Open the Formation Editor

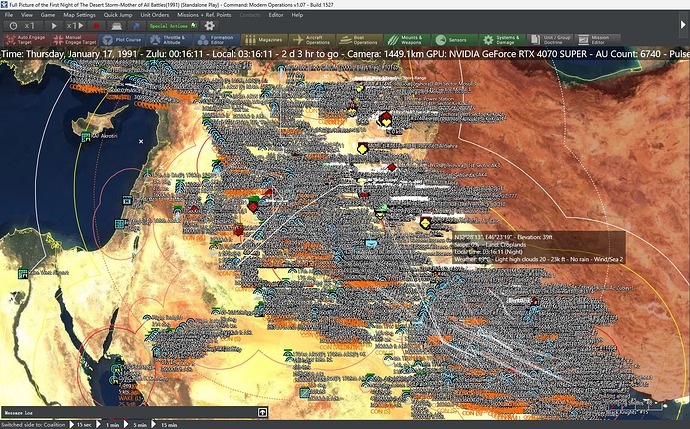217,40
